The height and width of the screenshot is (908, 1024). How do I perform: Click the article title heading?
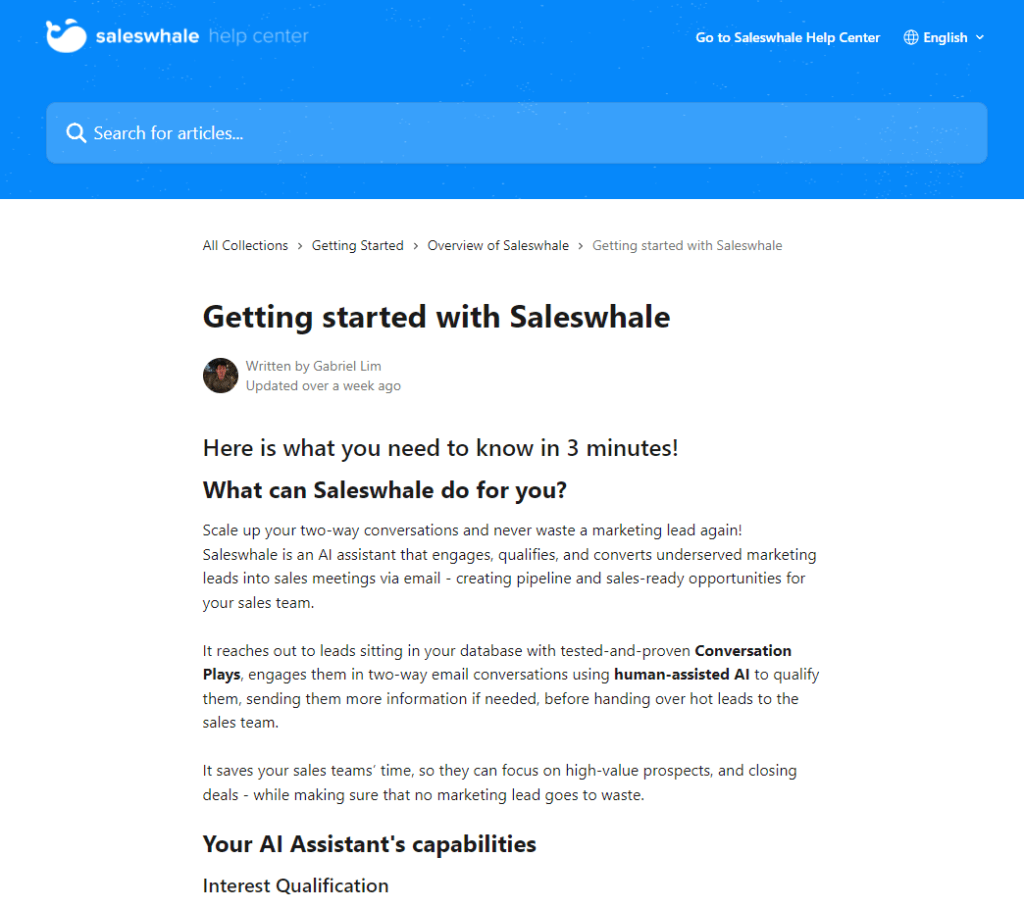(436, 316)
